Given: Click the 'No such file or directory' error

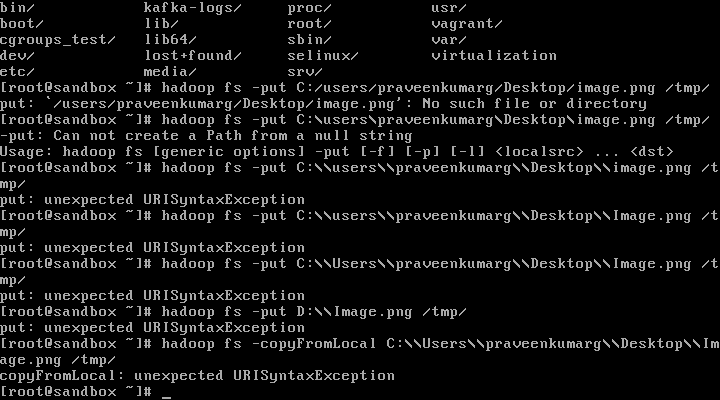Looking at the screenshot, I should 534,104.
